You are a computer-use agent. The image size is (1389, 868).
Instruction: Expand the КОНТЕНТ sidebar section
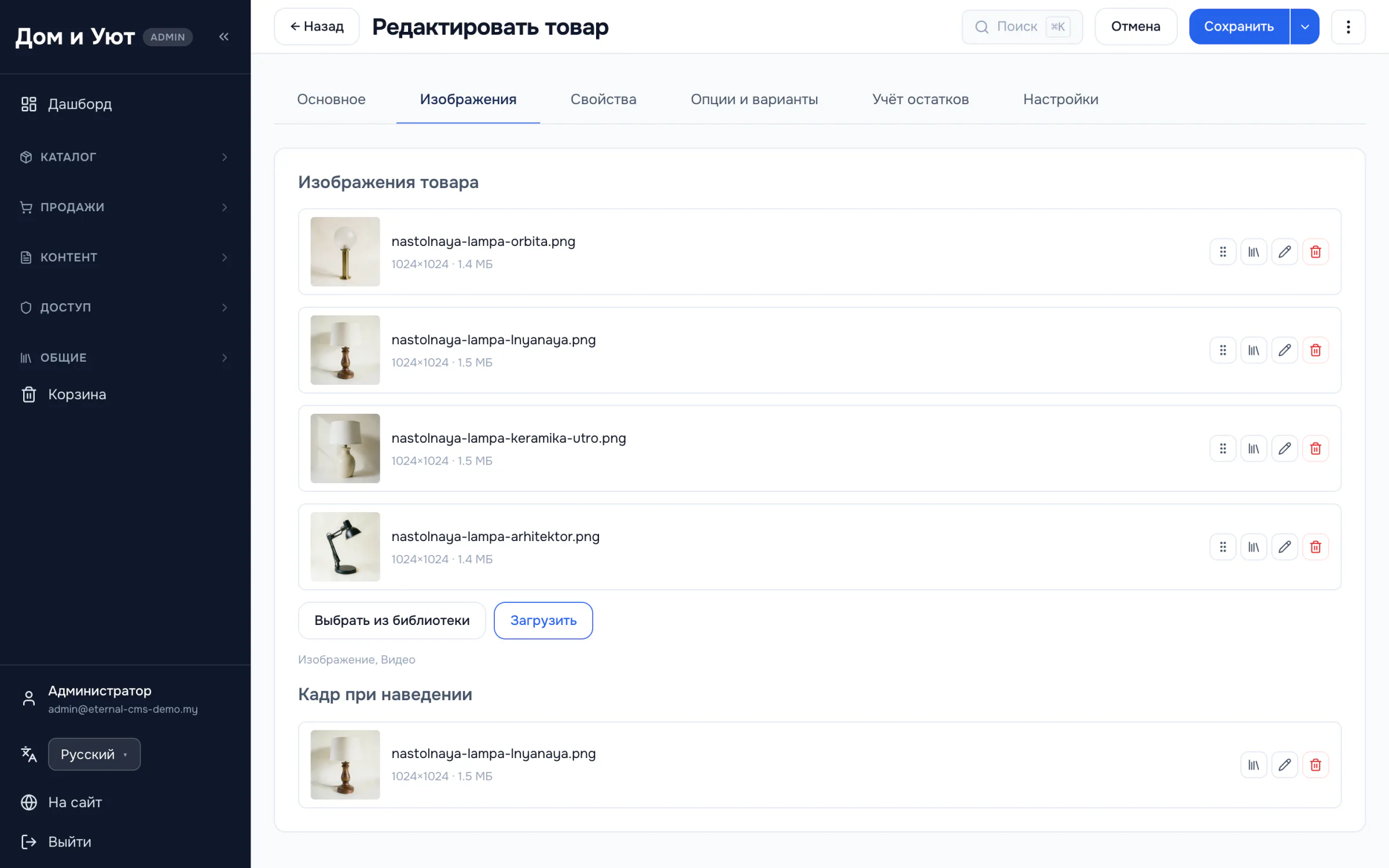[125, 257]
